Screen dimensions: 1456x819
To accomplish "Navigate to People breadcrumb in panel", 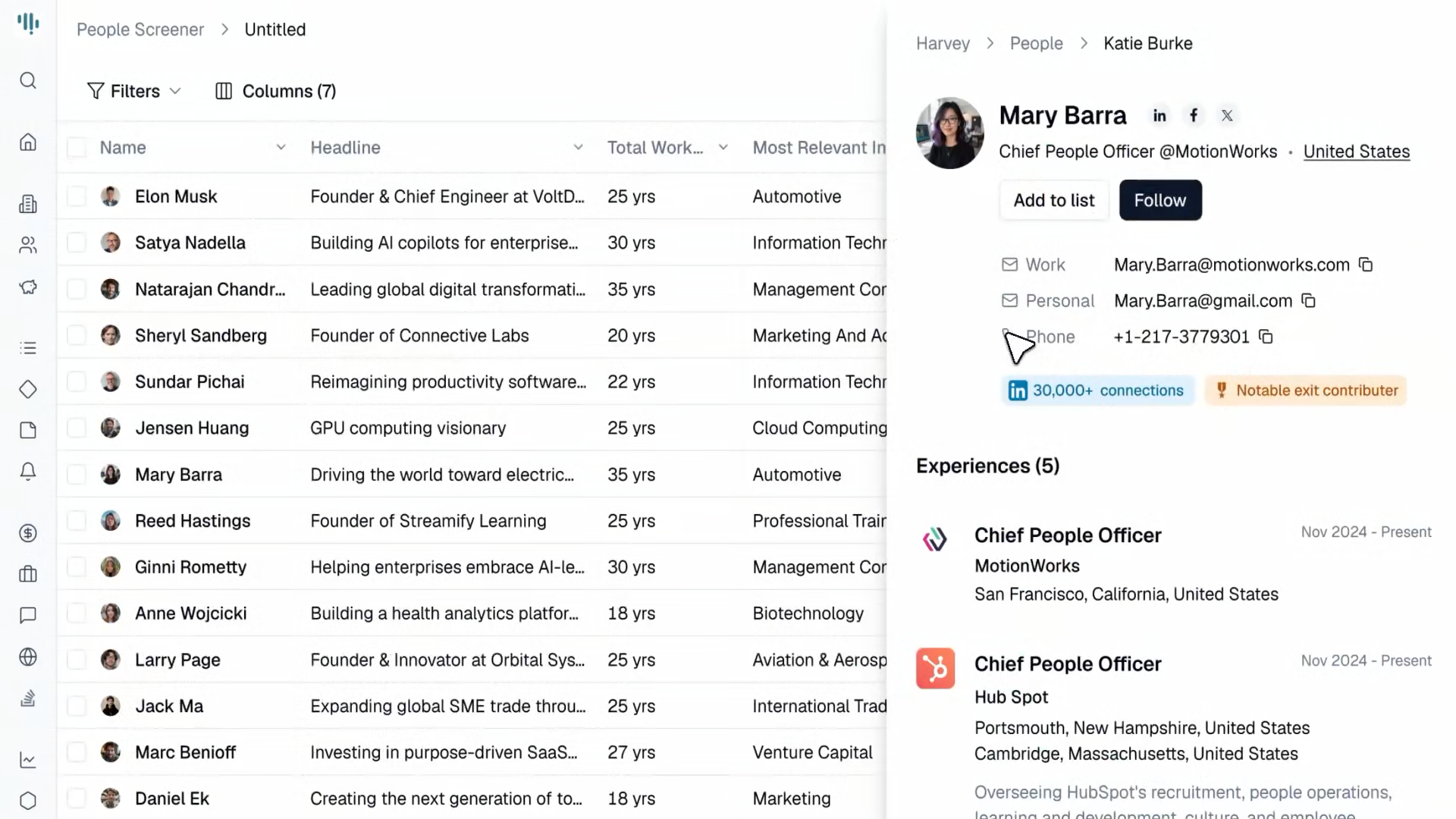I will coord(1036,43).
